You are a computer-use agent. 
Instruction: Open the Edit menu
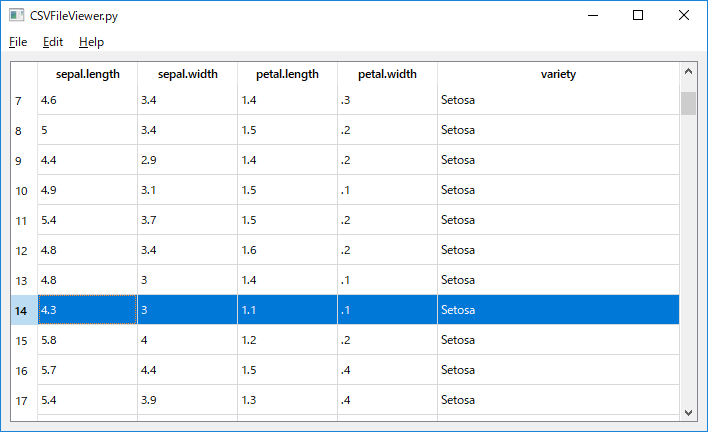[x=53, y=42]
